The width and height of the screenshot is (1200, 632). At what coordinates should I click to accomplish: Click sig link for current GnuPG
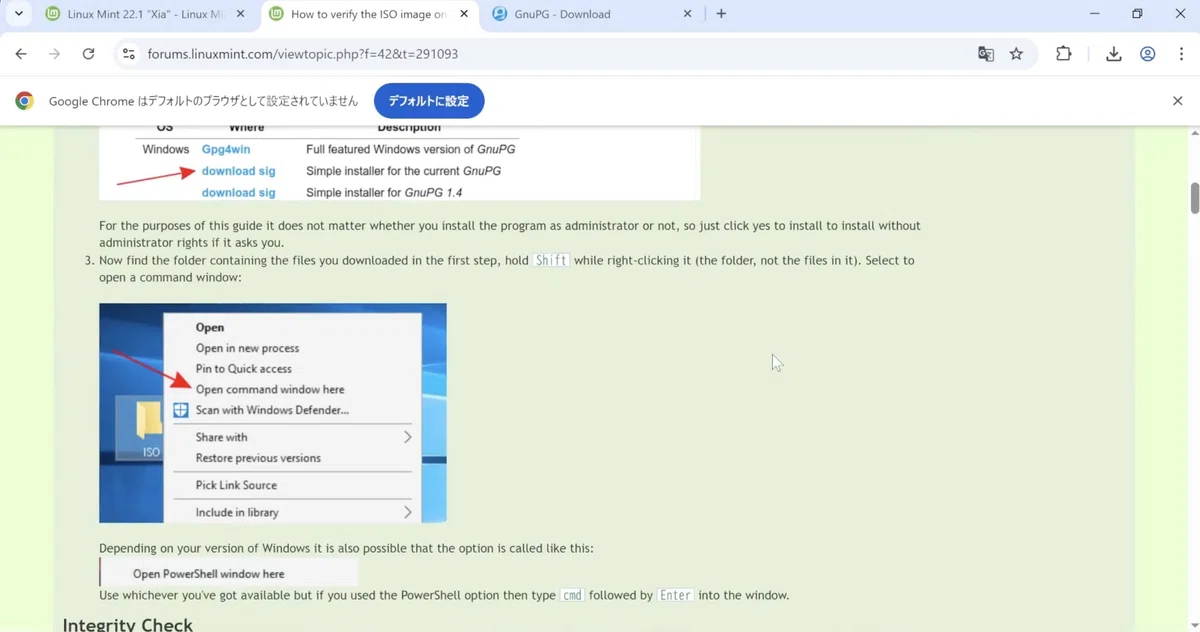[x=267, y=171]
